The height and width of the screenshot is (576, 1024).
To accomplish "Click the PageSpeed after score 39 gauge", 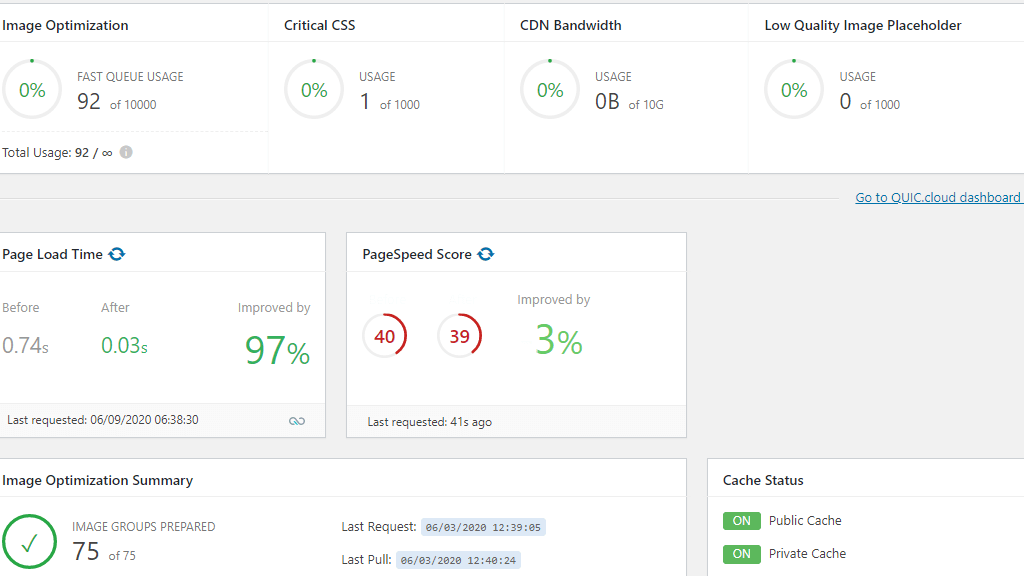I will (460, 336).
